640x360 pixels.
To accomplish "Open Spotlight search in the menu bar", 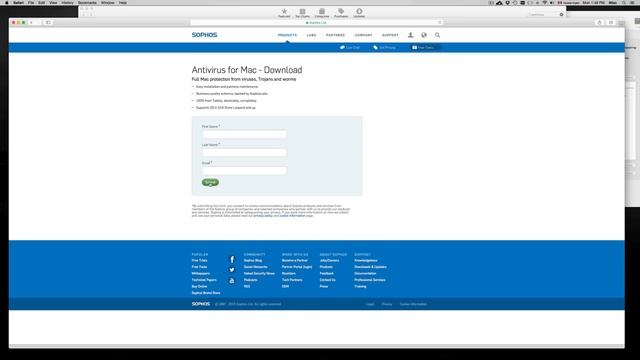I will 624,2.
